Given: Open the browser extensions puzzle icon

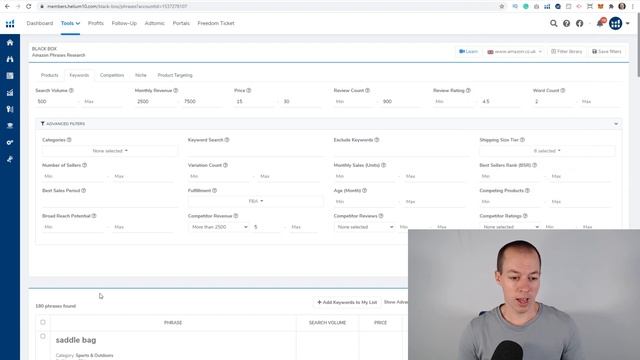Looking at the screenshot, I should coord(611,6).
